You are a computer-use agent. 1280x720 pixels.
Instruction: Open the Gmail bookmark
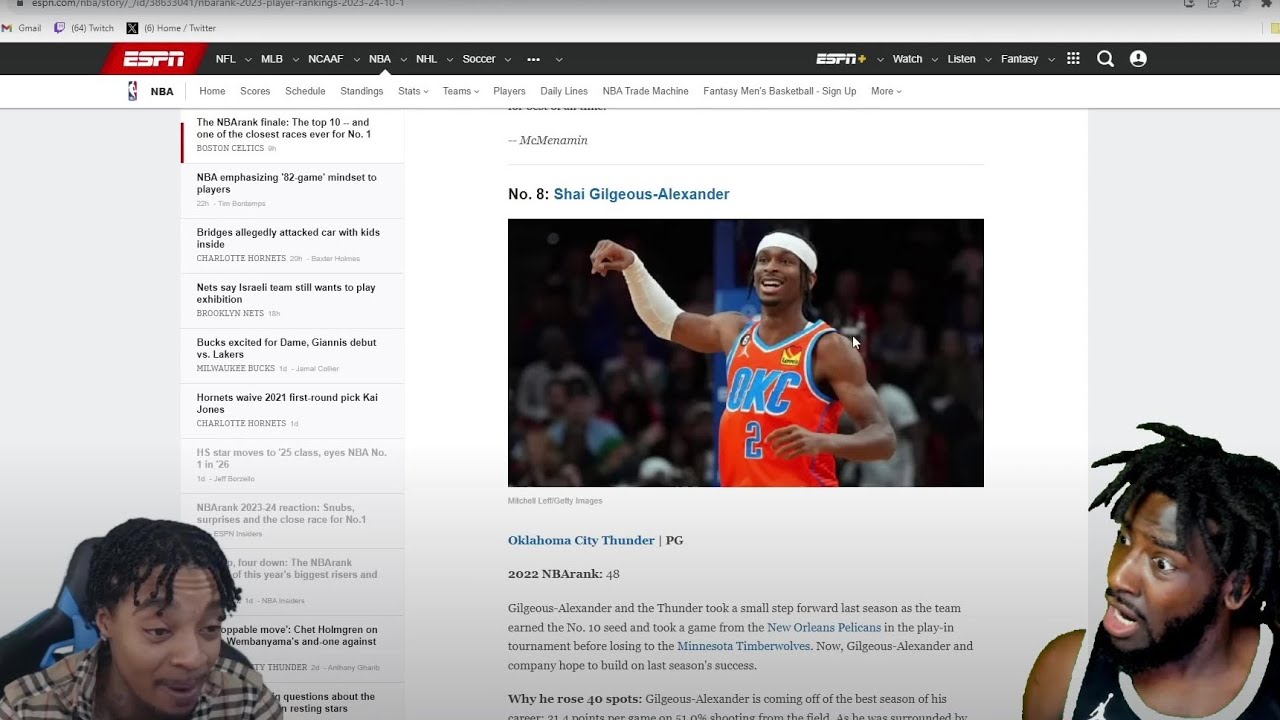point(22,28)
